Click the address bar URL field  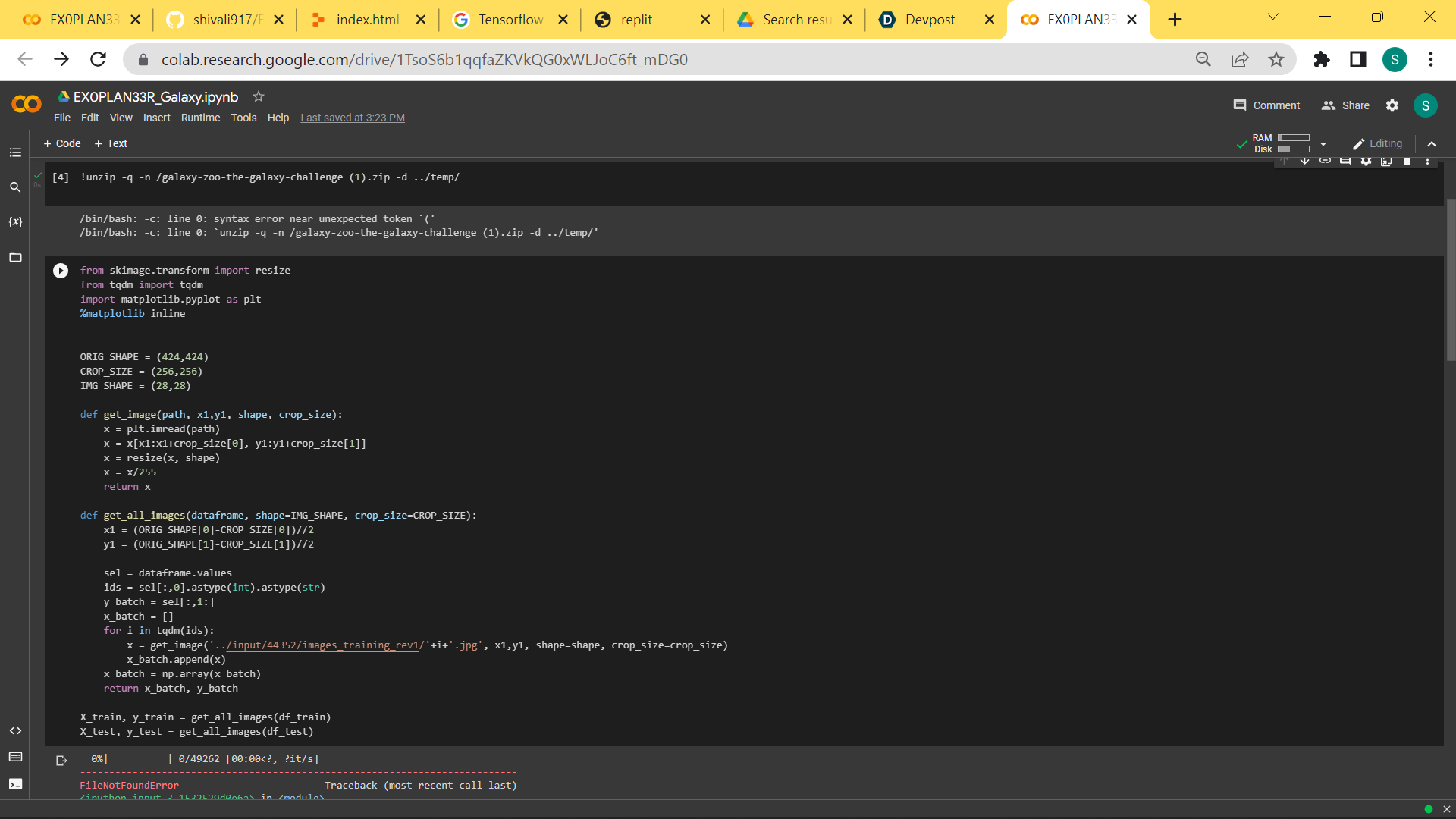click(425, 59)
